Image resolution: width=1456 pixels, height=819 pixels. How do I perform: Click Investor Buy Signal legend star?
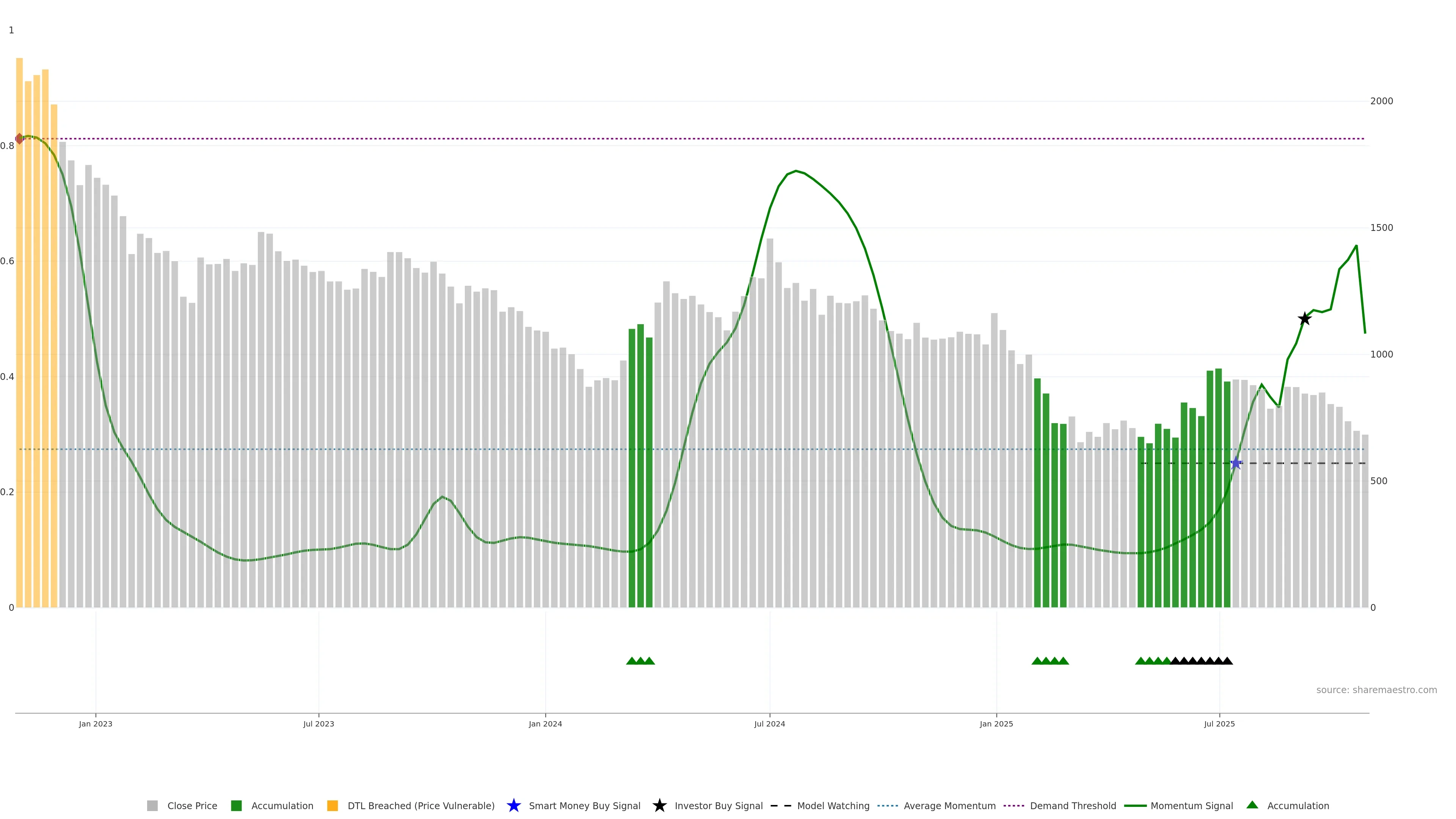[659, 805]
